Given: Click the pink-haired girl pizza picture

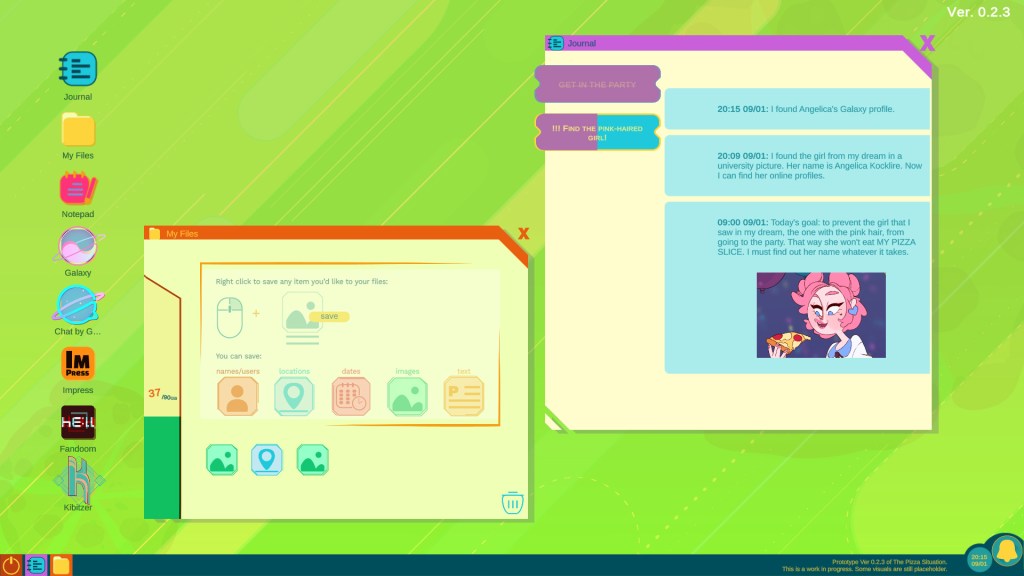Looking at the screenshot, I should [x=820, y=315].
